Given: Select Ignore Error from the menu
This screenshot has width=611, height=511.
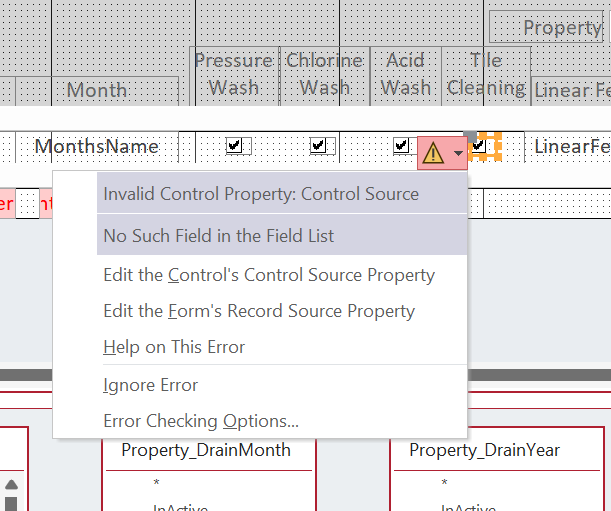Looking at the screenshot, I should tap(150, 385).
